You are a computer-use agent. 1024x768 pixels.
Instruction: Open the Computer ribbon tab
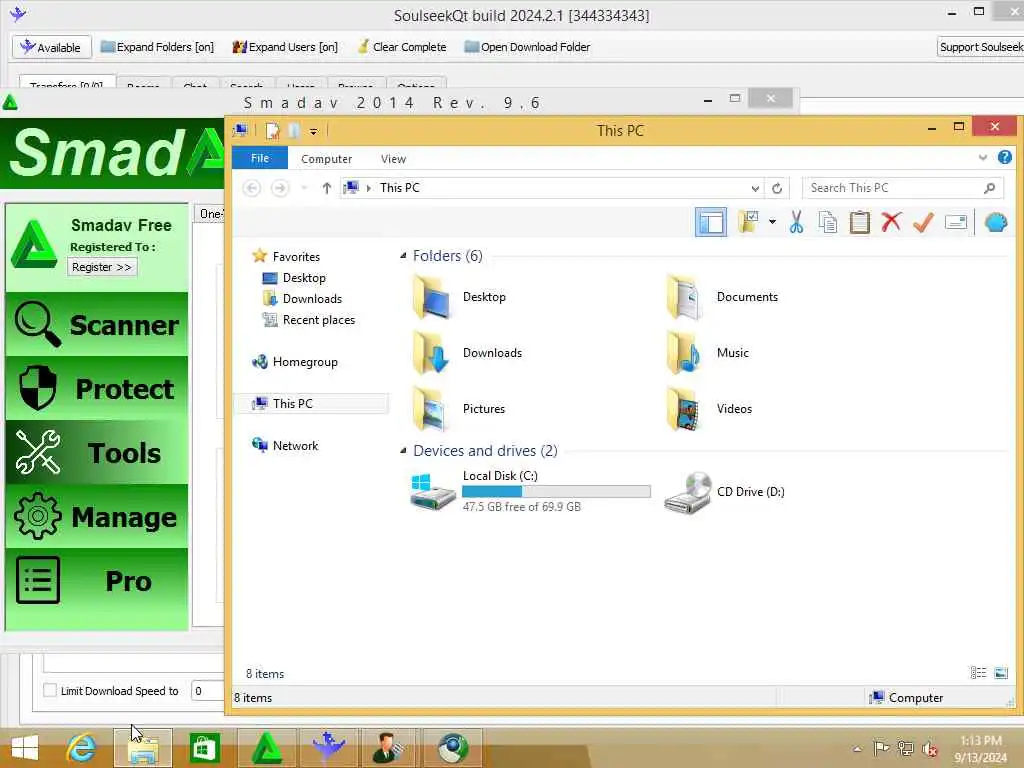pyautogui.click(x=327, y=159)
